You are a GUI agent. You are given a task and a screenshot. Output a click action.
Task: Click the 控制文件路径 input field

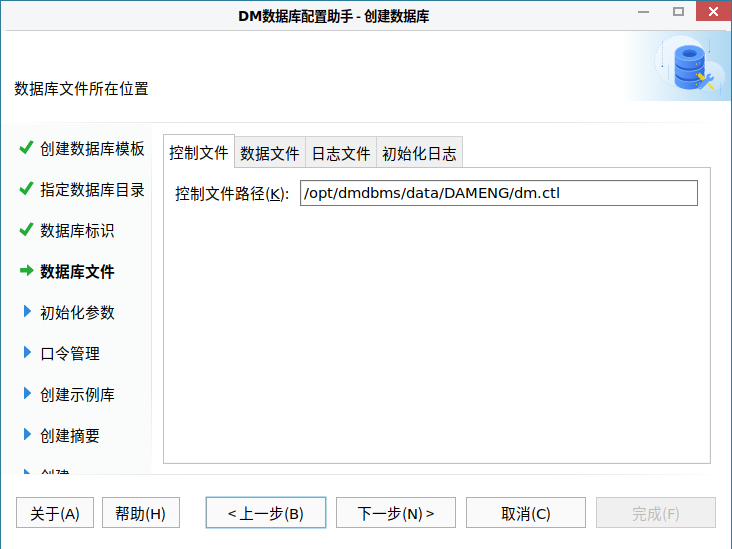coord(499,193)
